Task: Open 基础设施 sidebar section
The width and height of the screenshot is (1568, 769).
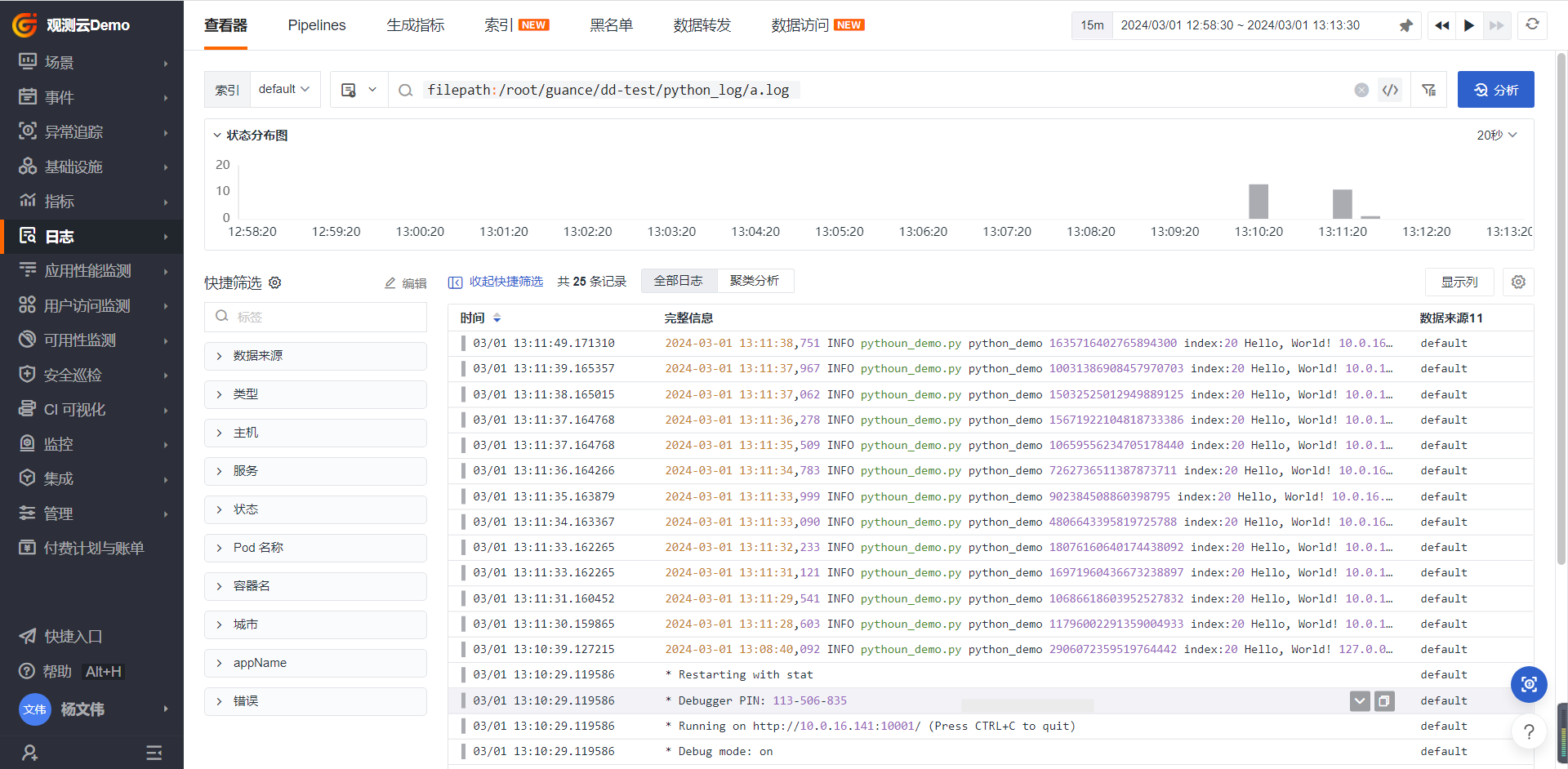Action: 91,167
